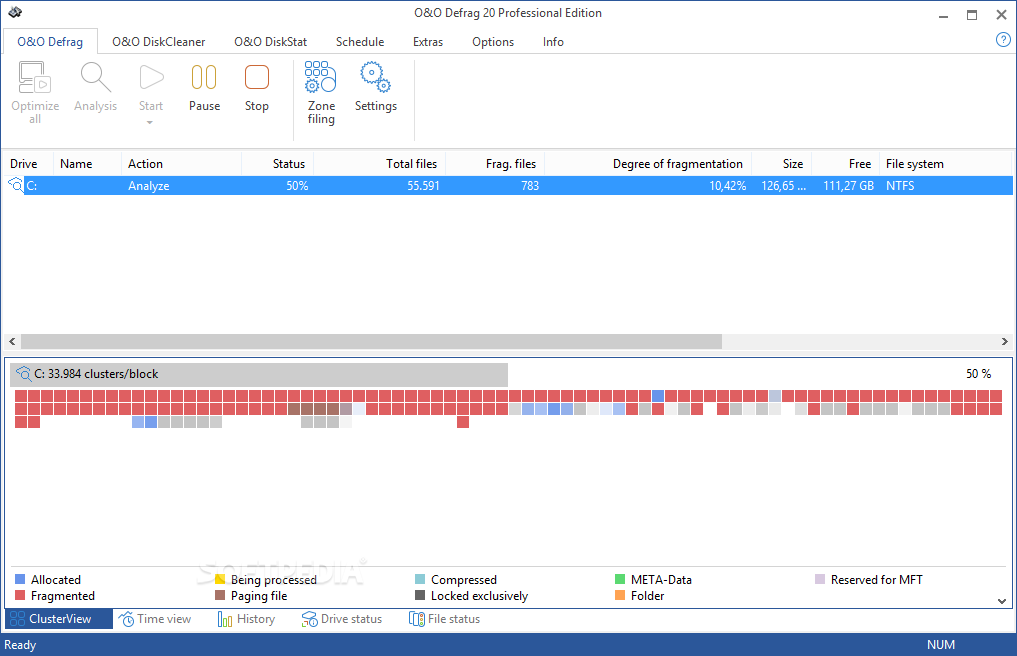1017x656 pixels.
Task: Sort by Total files column header
Action: point(379,164)
